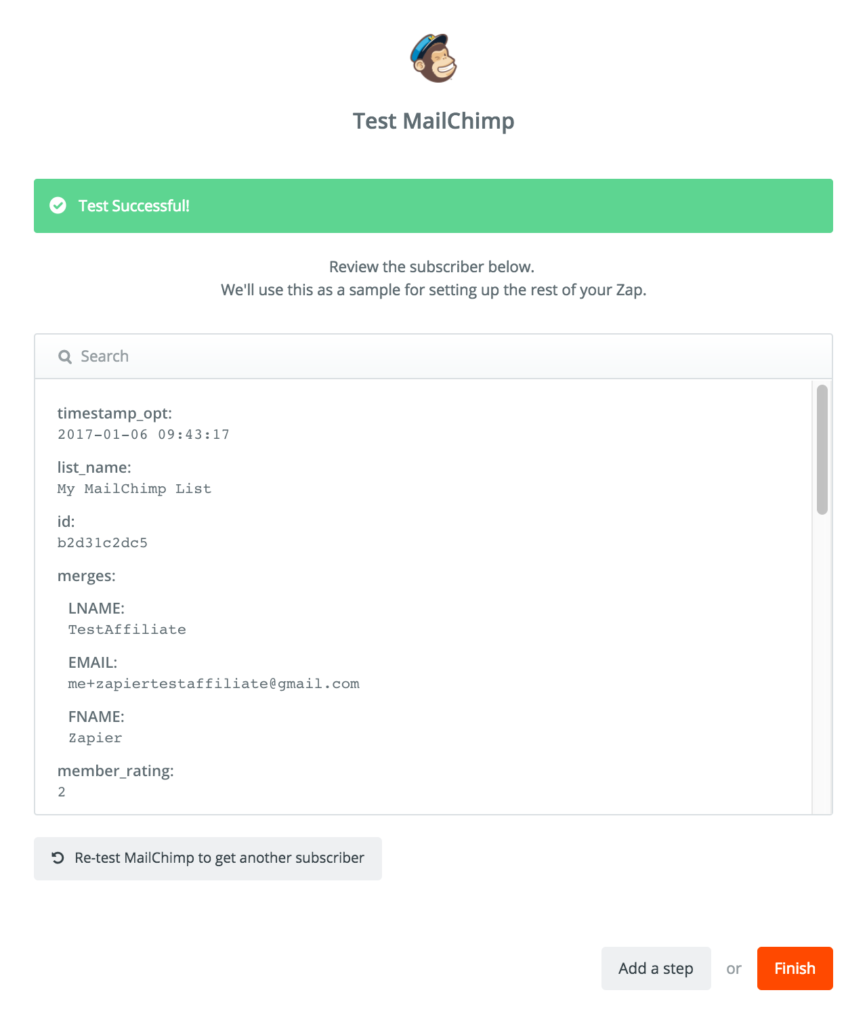Click the retry arrow icon on re-test button

click(57, 858)
